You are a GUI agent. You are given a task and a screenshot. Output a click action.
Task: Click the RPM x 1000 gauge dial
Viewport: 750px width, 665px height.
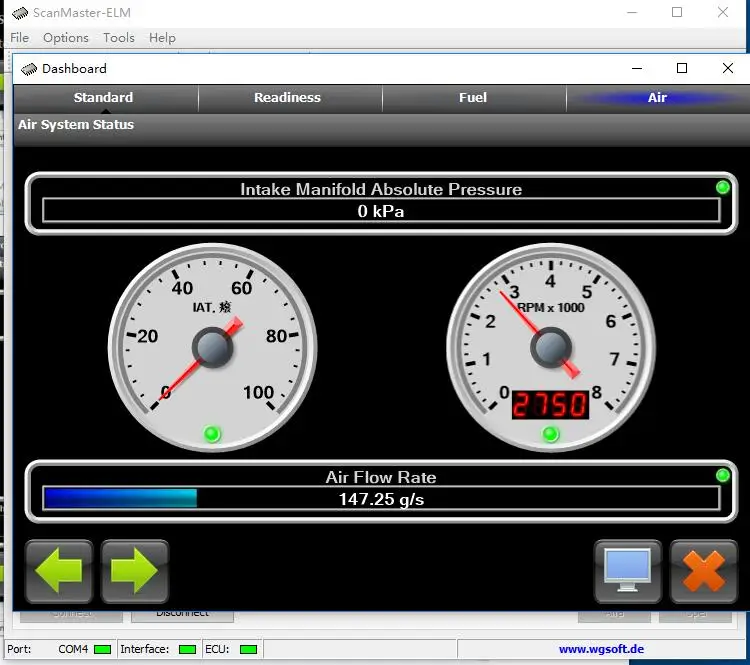click(551, 348)
